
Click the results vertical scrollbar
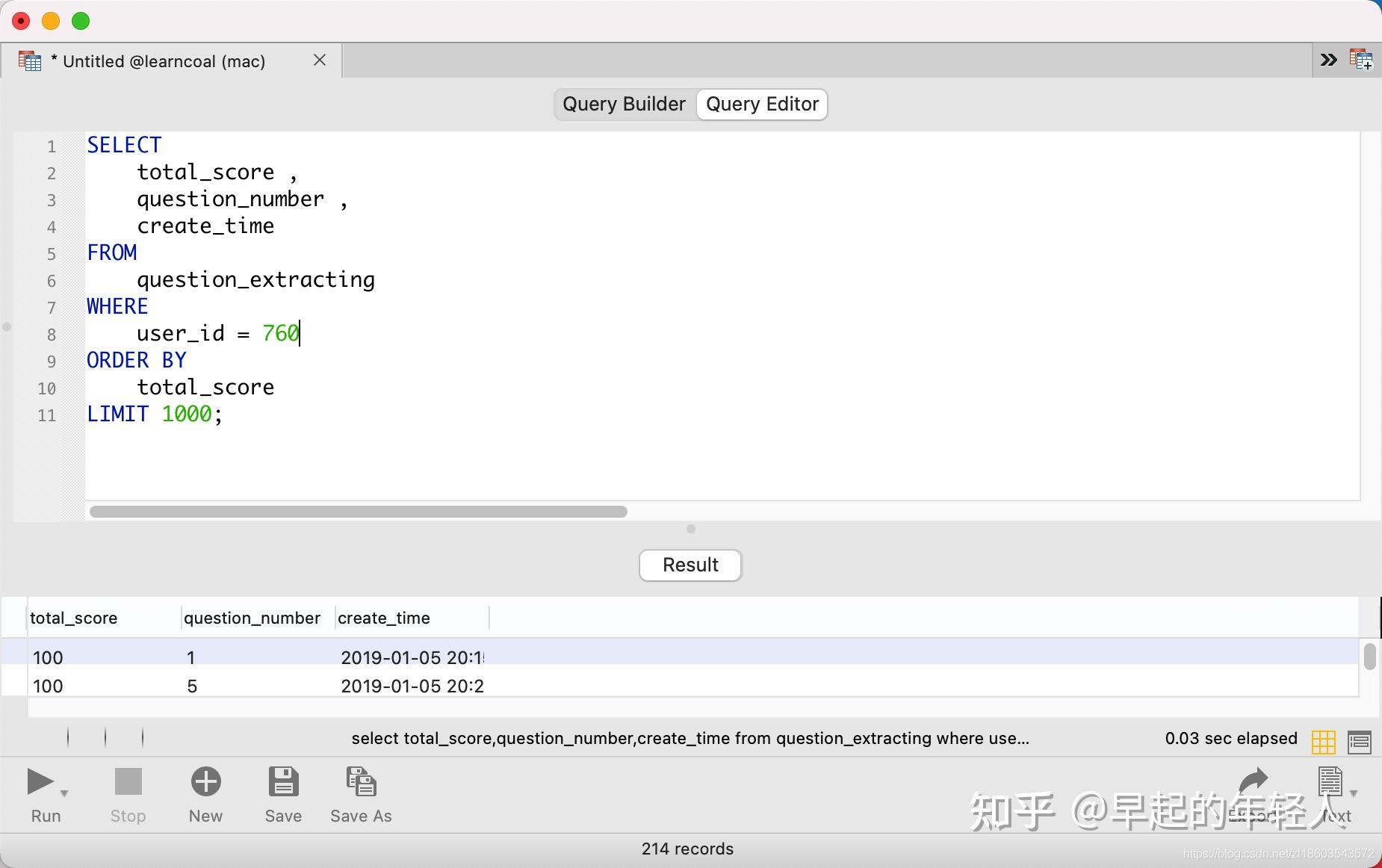(x=1369, y=657)
